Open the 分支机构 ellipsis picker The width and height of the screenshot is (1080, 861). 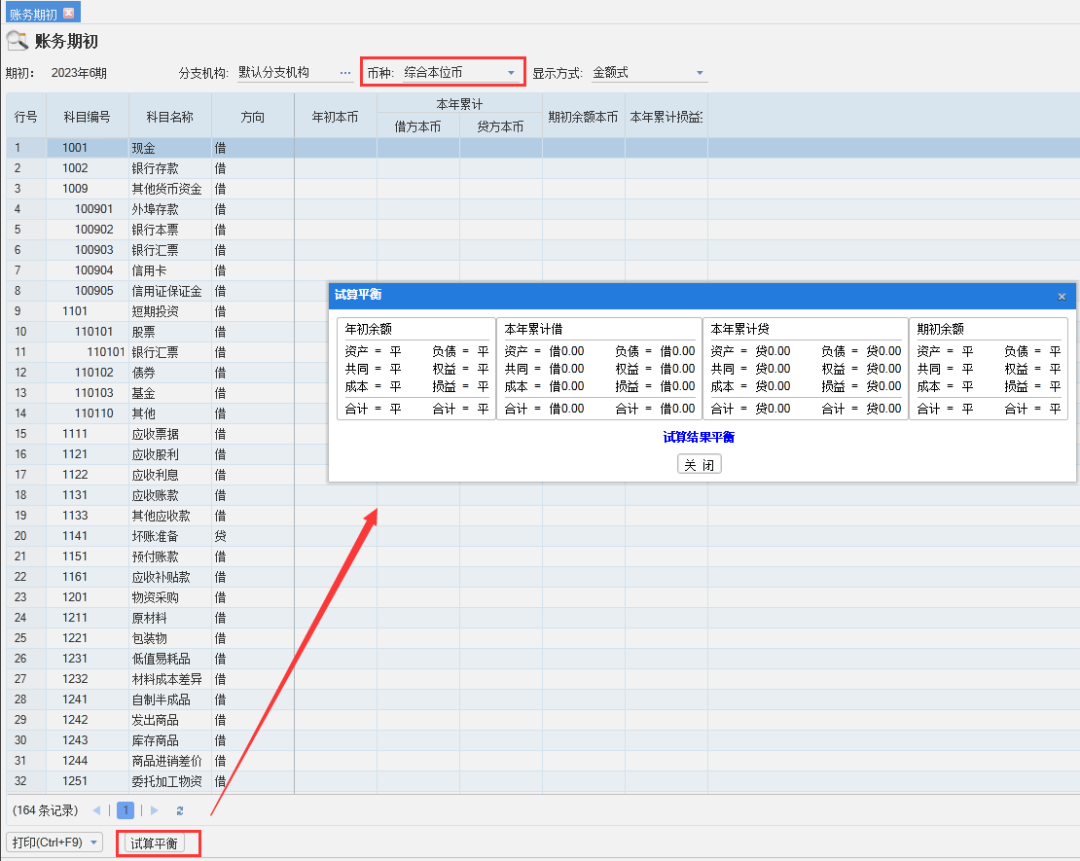pos(345,73)
